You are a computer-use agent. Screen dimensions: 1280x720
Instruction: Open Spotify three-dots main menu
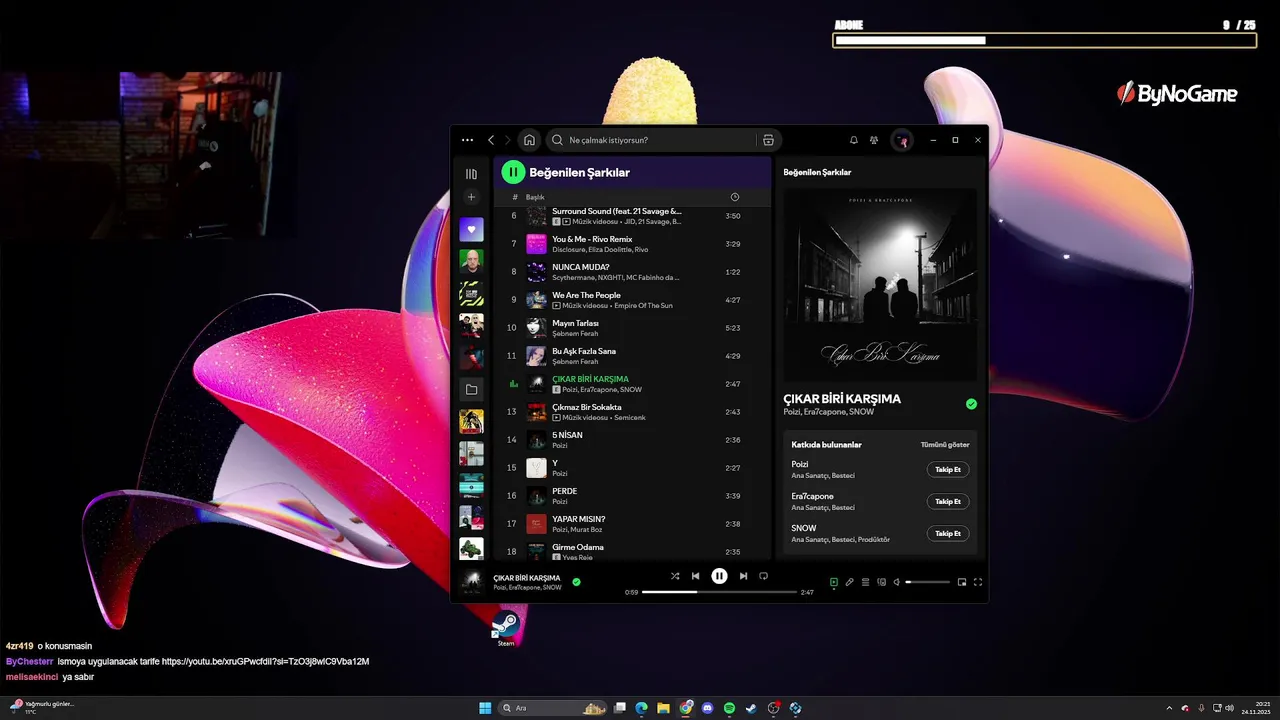click(467, 140)
